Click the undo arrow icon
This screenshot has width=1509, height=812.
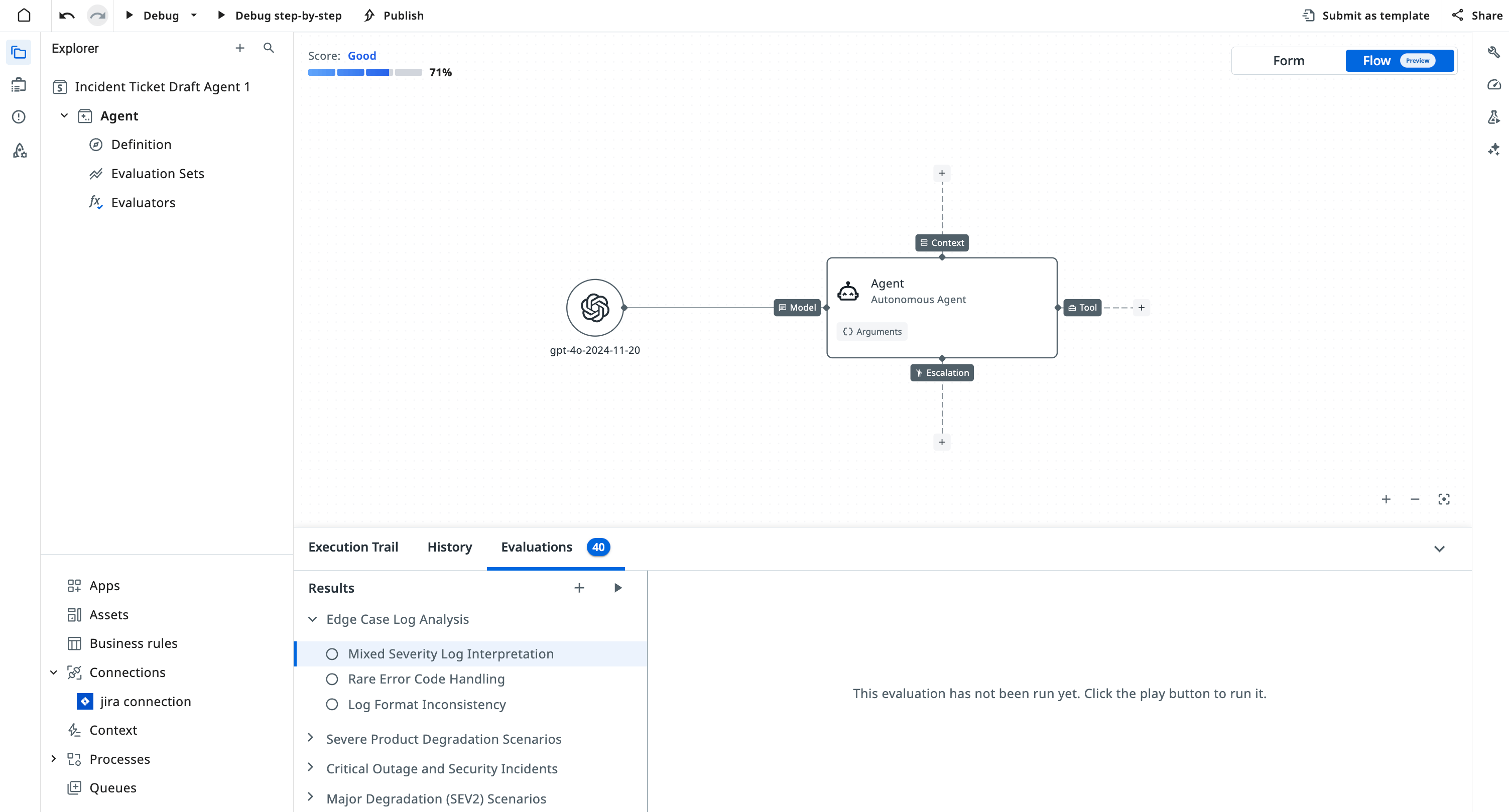pos(67,15)
